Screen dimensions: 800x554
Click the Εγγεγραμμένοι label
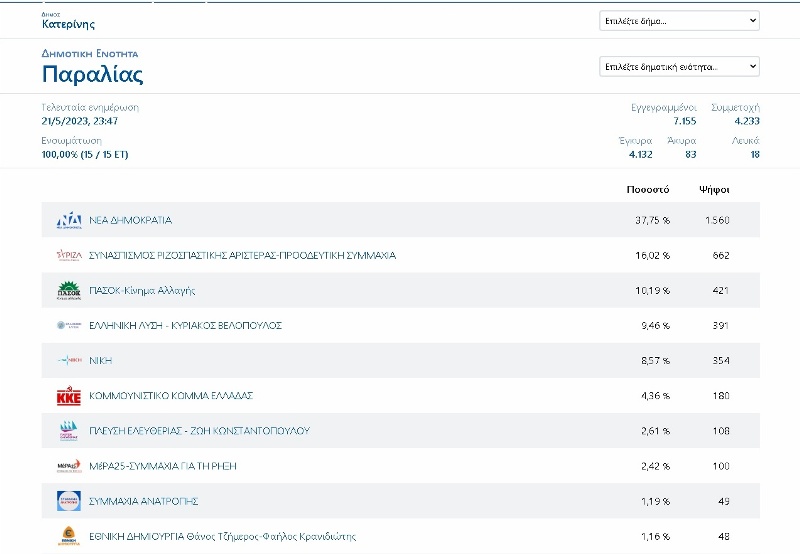(664, 108)
